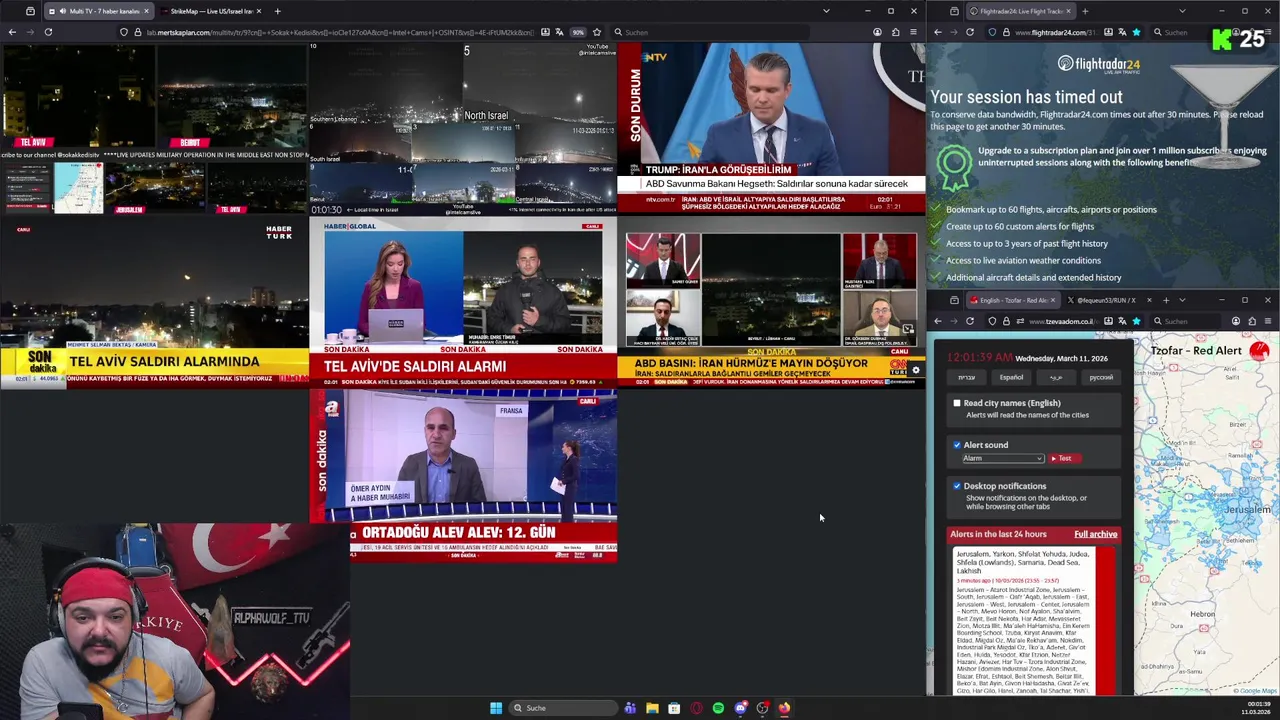
Task: Click the Tzofar red alert logo
Action: coord(1258,351)
